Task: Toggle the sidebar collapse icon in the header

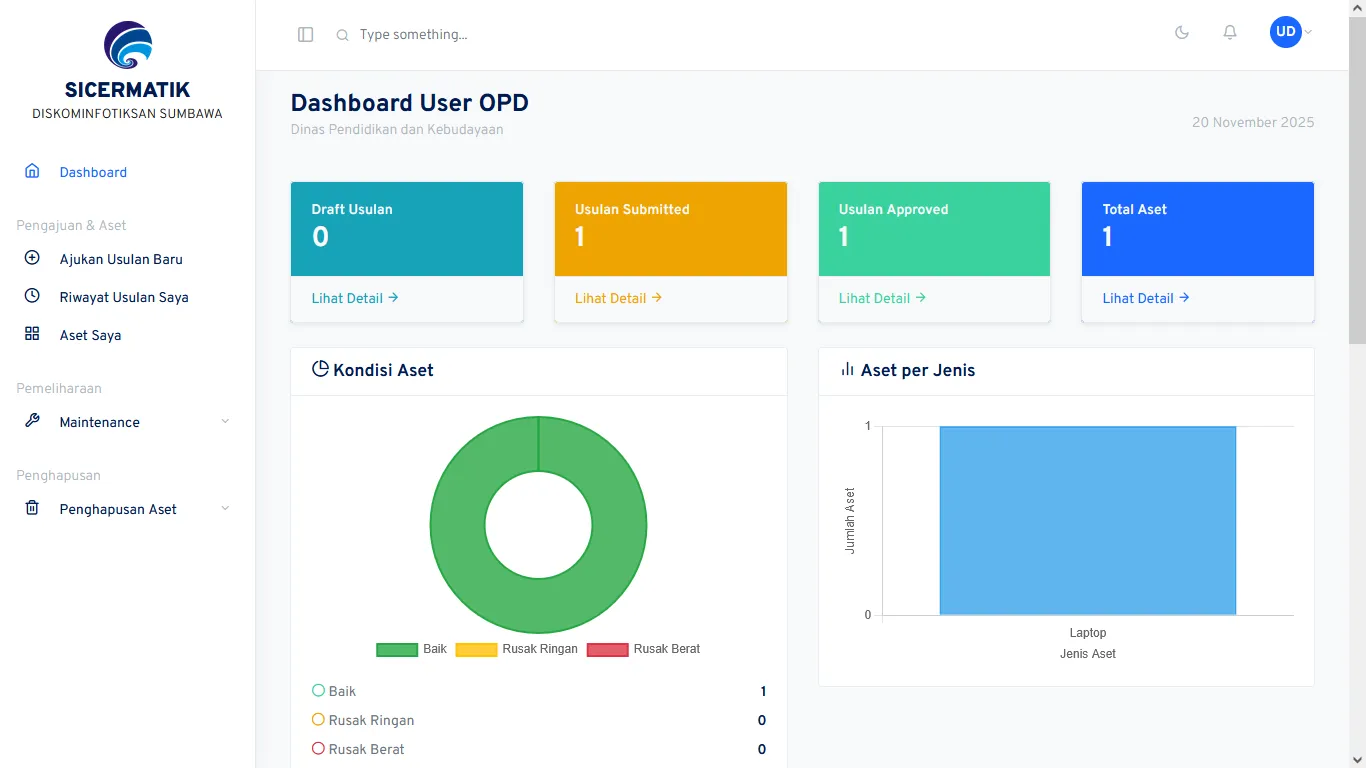Action: pos(305,33)
